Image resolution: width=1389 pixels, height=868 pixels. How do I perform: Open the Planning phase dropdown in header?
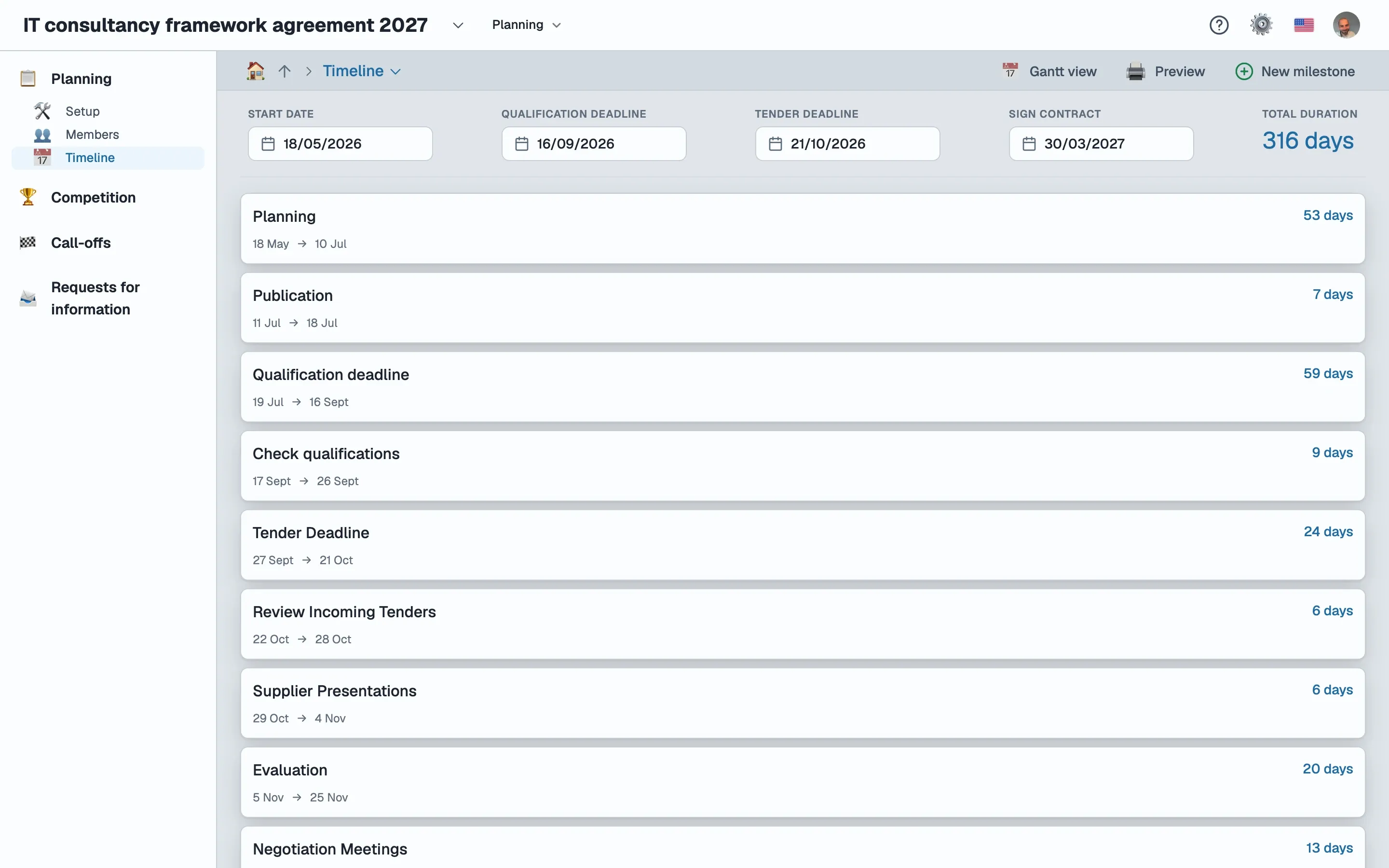[x=526, y=25]
